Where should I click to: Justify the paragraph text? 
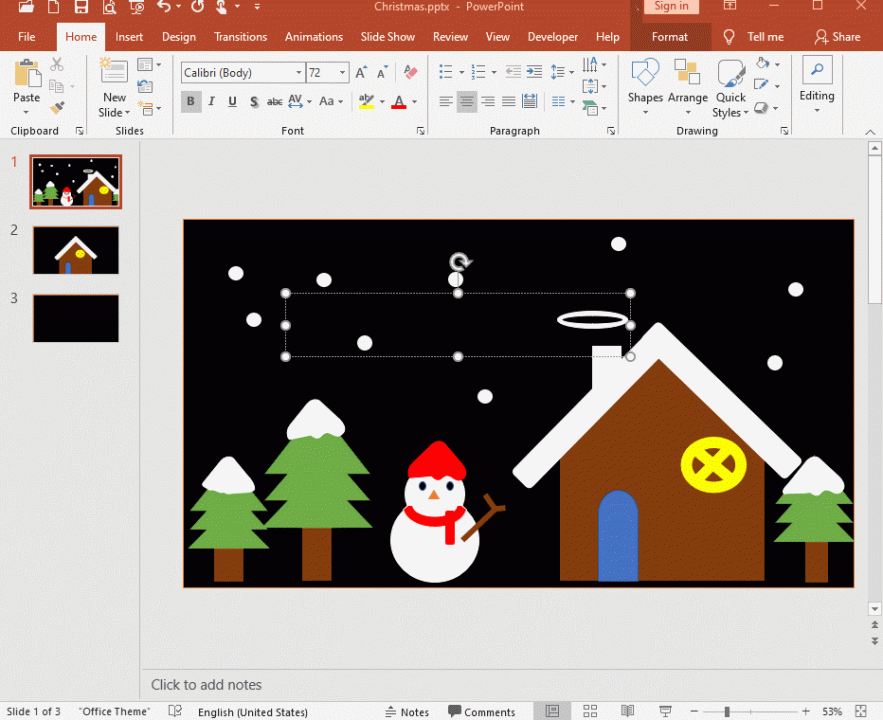tap(509, 101)
